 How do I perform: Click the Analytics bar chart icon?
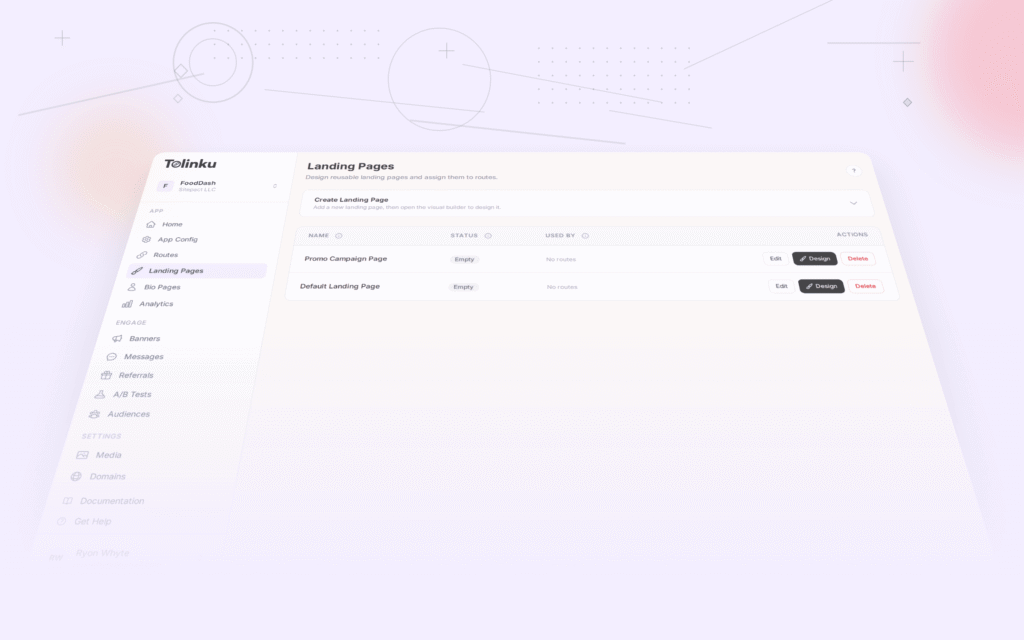(x=127, y=304)
